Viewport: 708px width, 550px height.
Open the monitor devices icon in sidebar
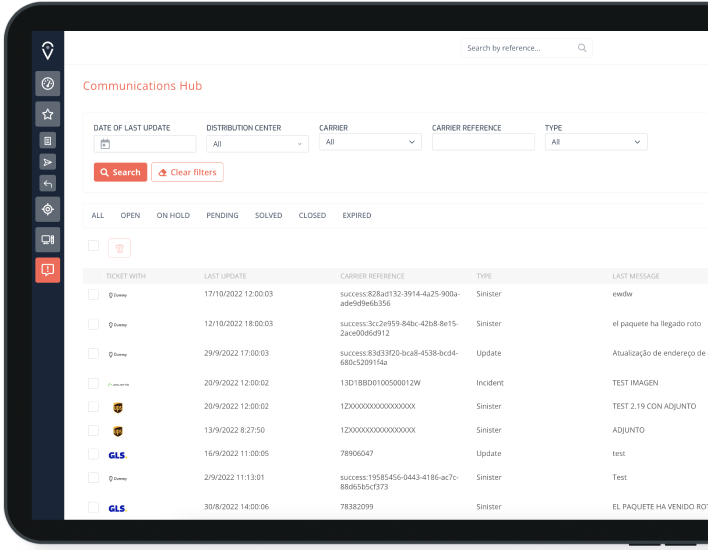pos(47,239)
